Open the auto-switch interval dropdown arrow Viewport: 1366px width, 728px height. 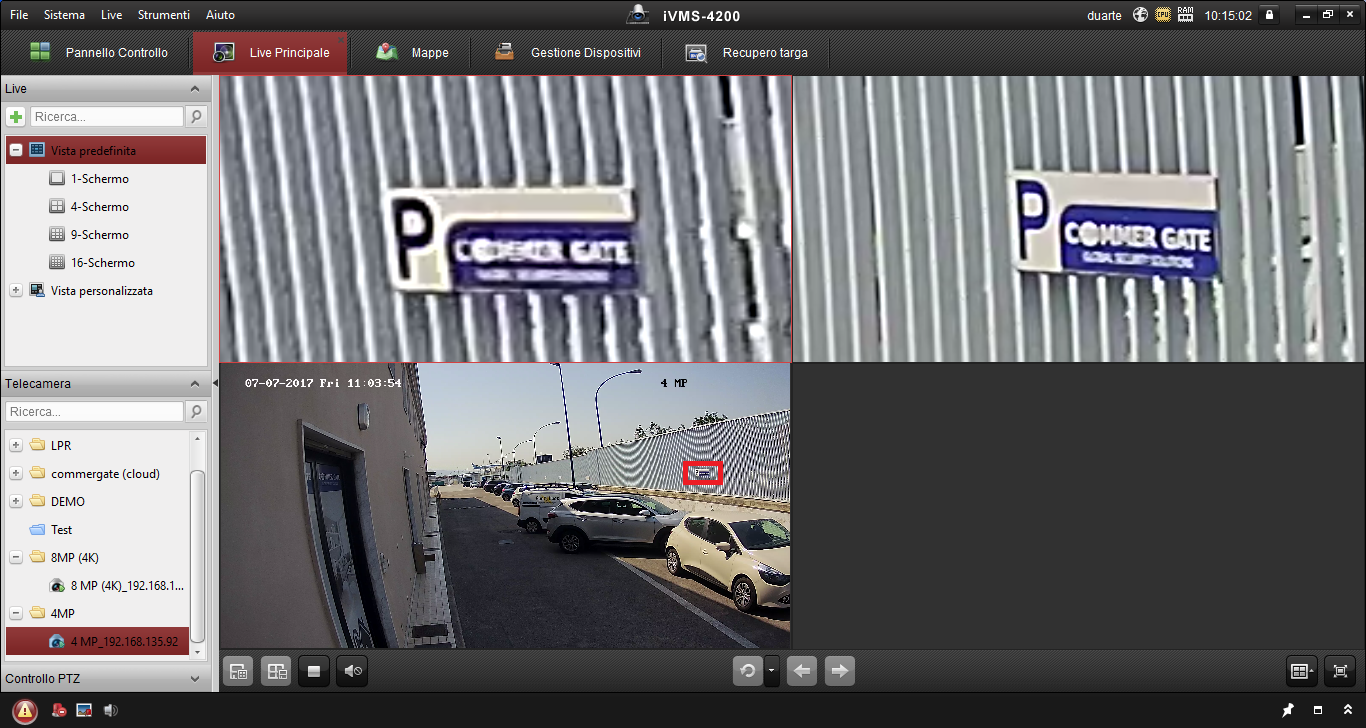[772, 672]
